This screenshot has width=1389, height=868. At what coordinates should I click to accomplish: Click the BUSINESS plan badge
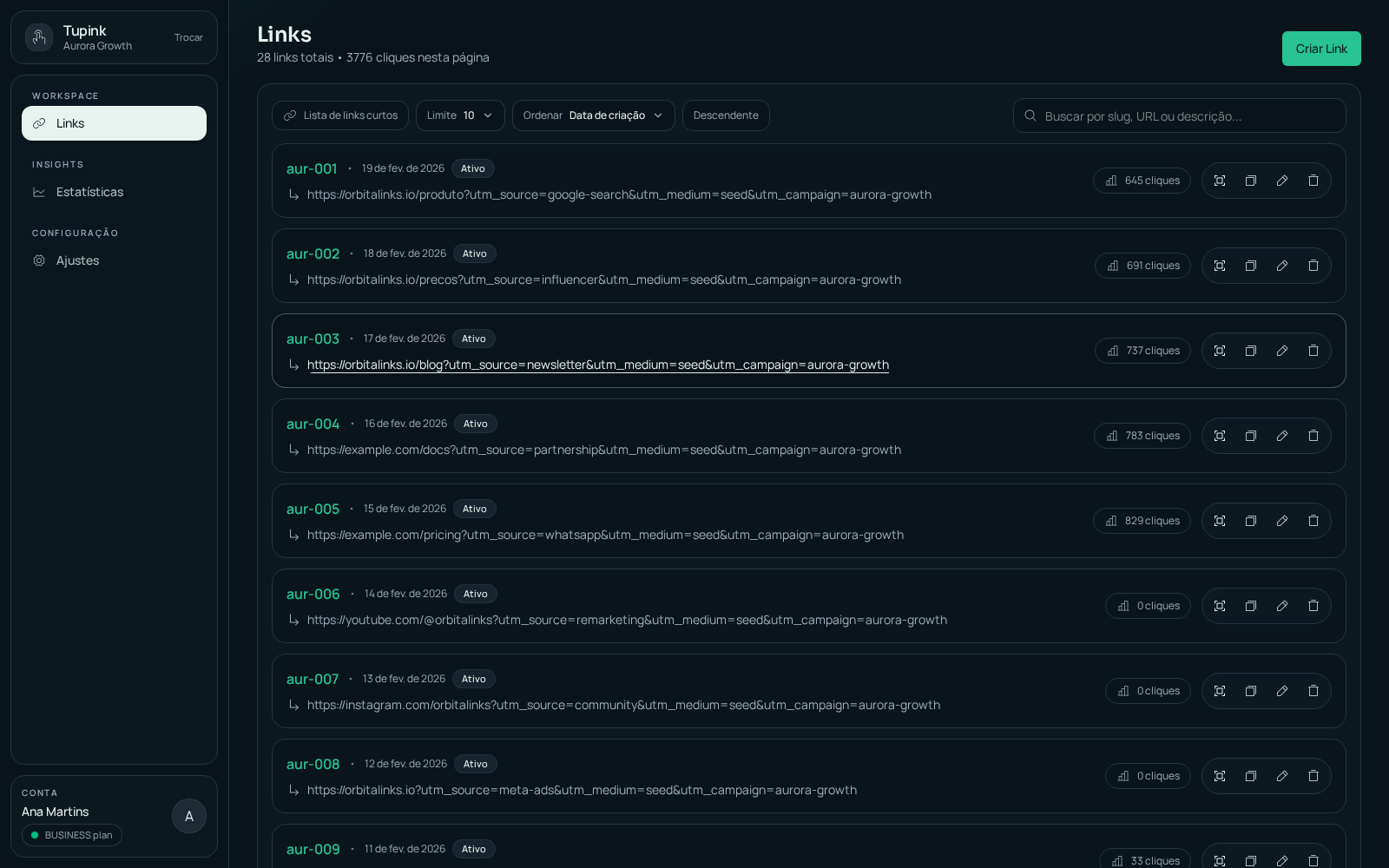click(x=72, y=835)
